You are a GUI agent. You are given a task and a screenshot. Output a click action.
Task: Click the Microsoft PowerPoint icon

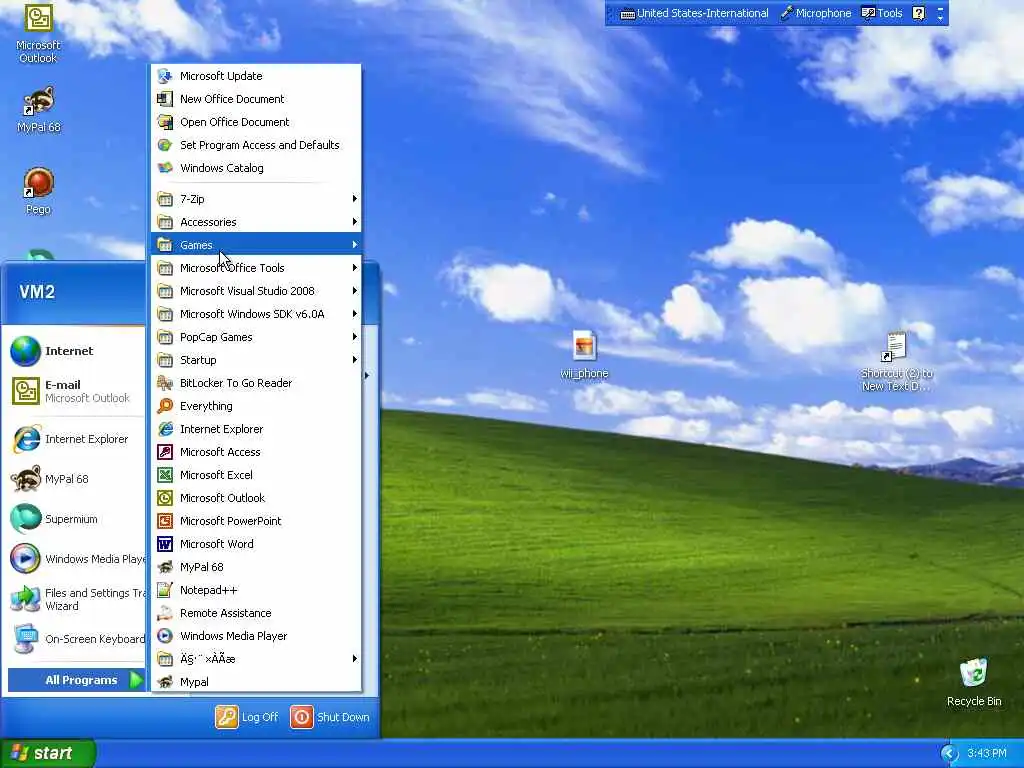(165, 521)
